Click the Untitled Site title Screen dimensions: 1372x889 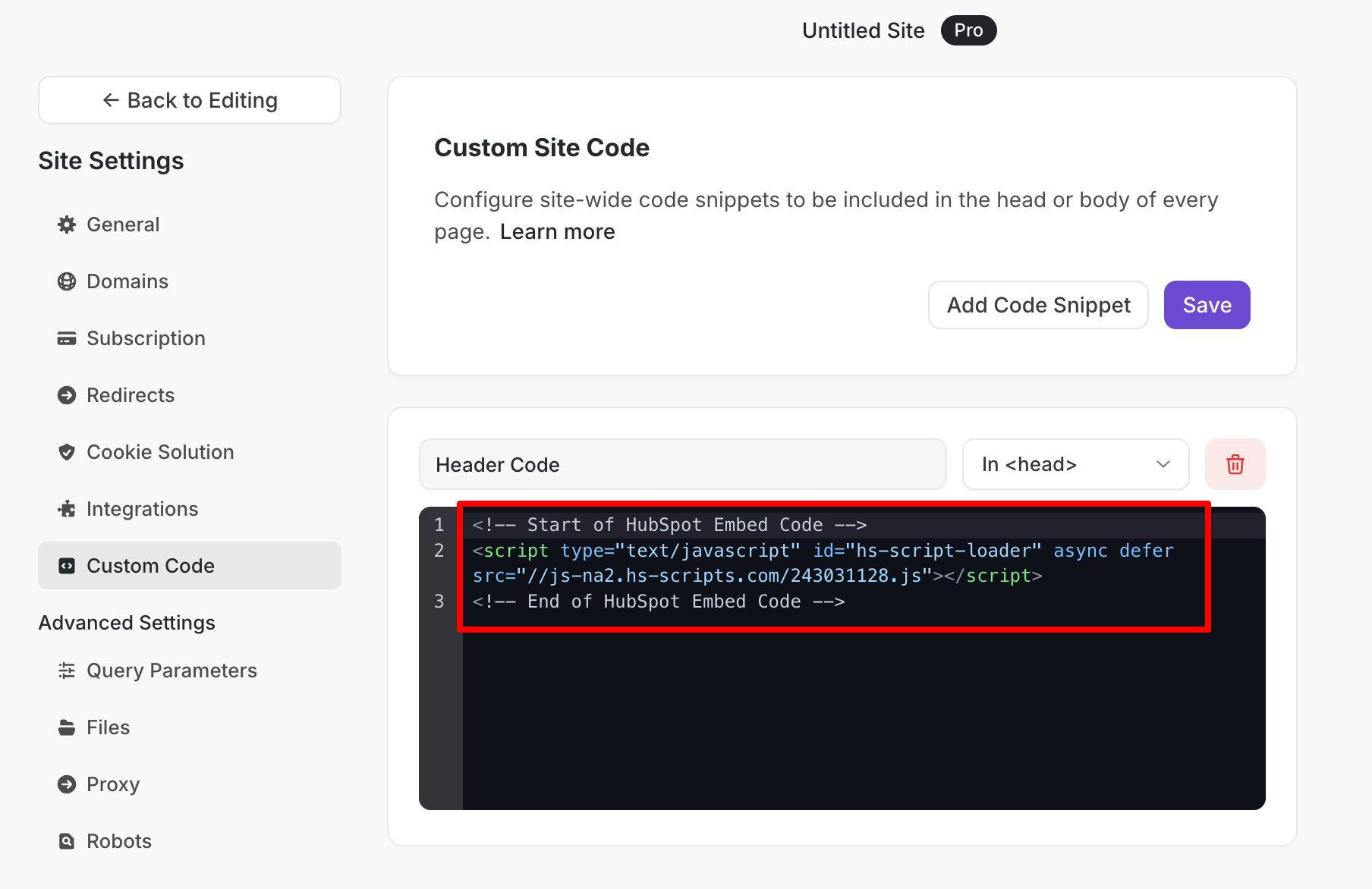(x=864, y=30)
